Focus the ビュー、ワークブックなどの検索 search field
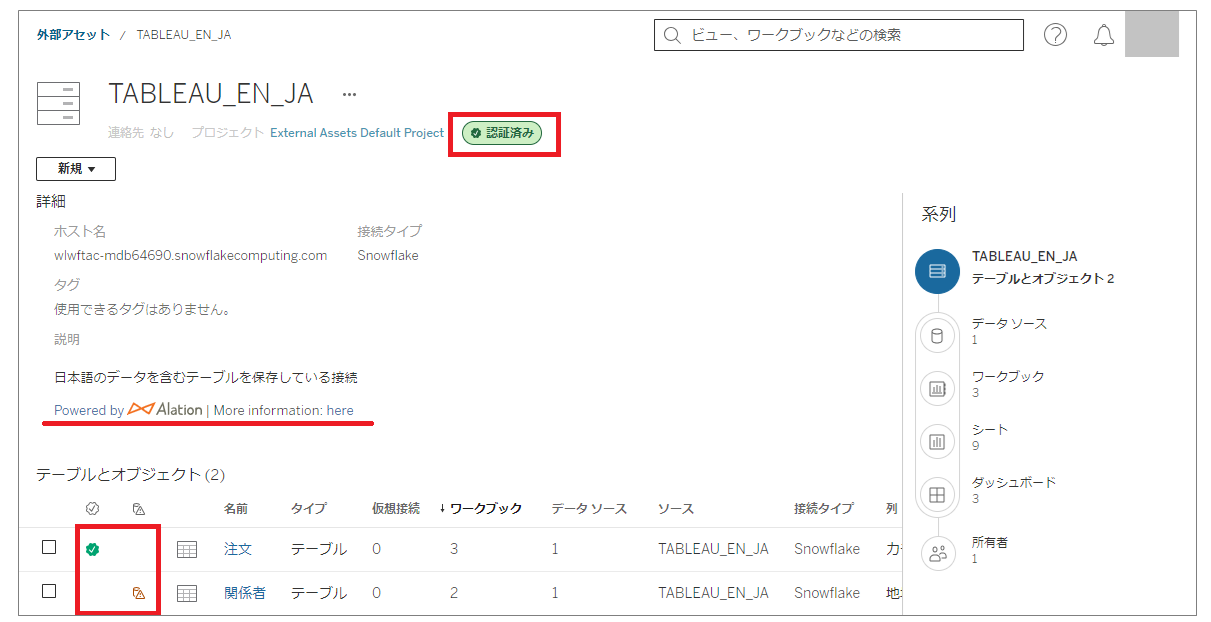 [x=839, y=35]
